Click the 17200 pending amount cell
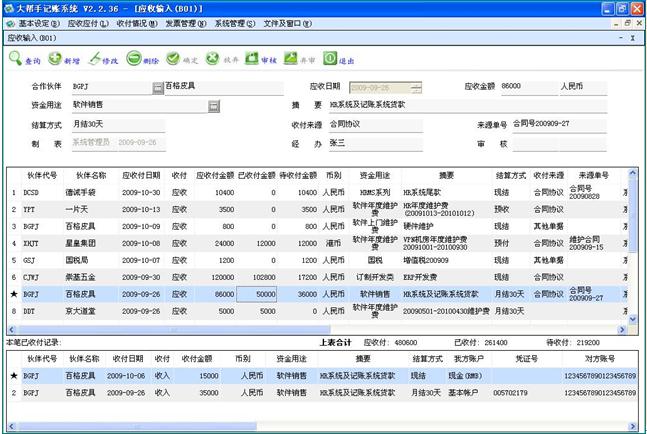 point(298,277)
